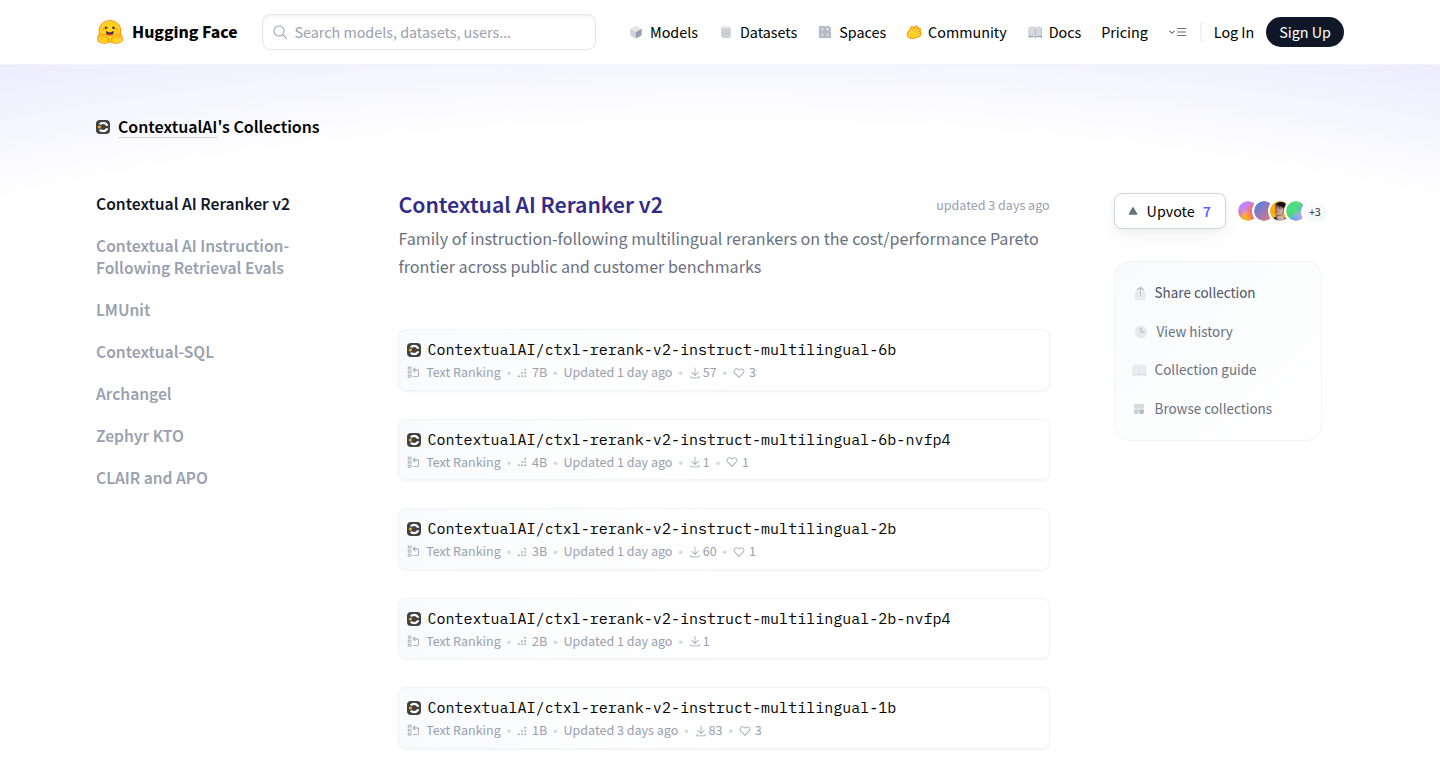The height and width of the screenshot is (761, 1440).
Task: Click the Upvote 7 button
Action: pyautogui.click(x=1169, y=211)
